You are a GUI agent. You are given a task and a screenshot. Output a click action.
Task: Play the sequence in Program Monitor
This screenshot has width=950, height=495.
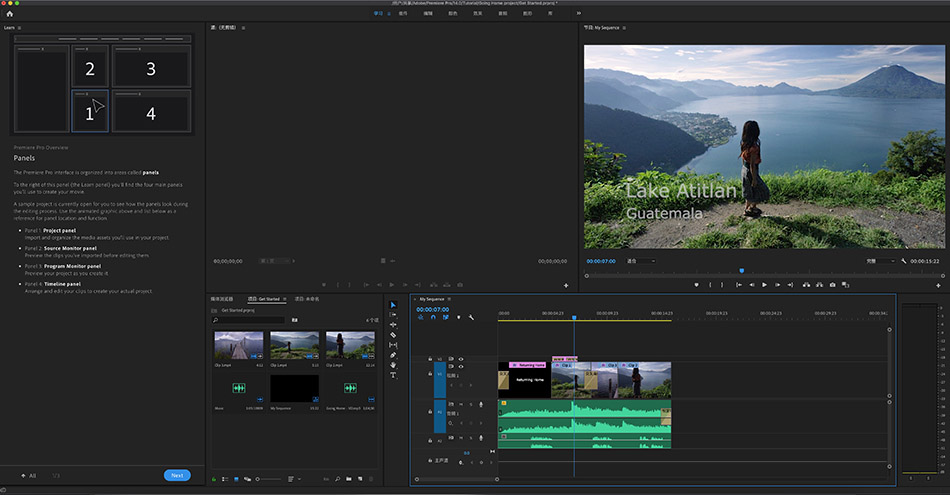(765, 285)
